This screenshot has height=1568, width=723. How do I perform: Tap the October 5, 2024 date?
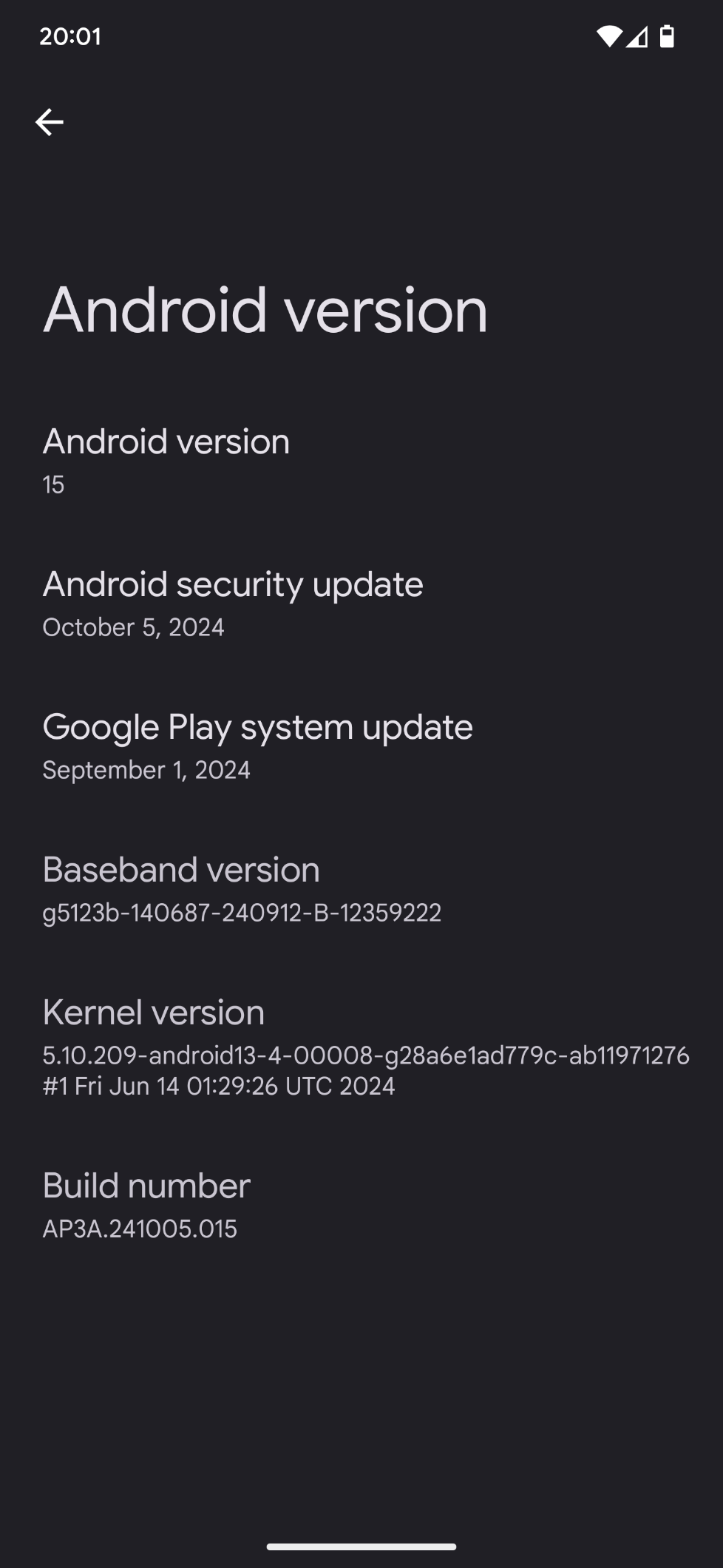[x=133, y=627]
